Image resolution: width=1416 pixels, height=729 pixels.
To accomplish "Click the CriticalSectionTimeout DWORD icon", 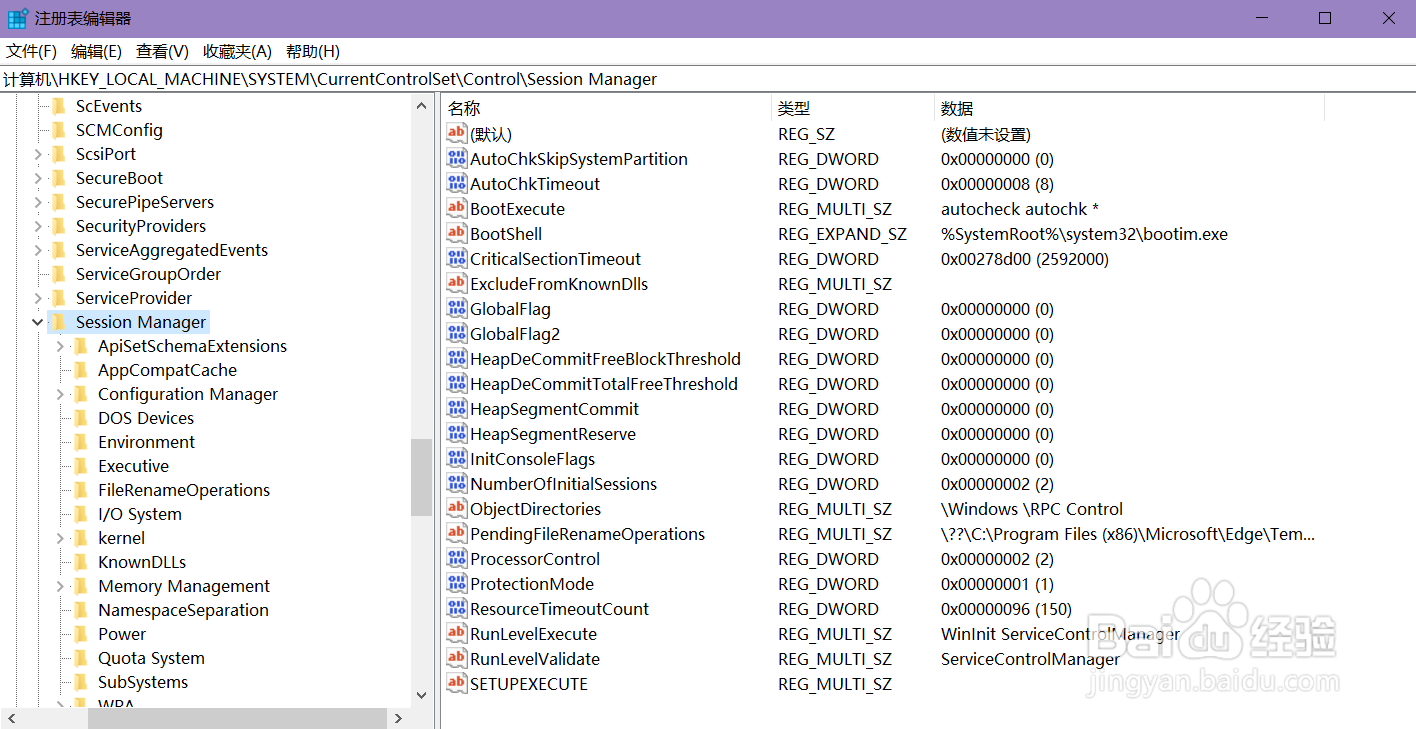I will pos(456,259).
